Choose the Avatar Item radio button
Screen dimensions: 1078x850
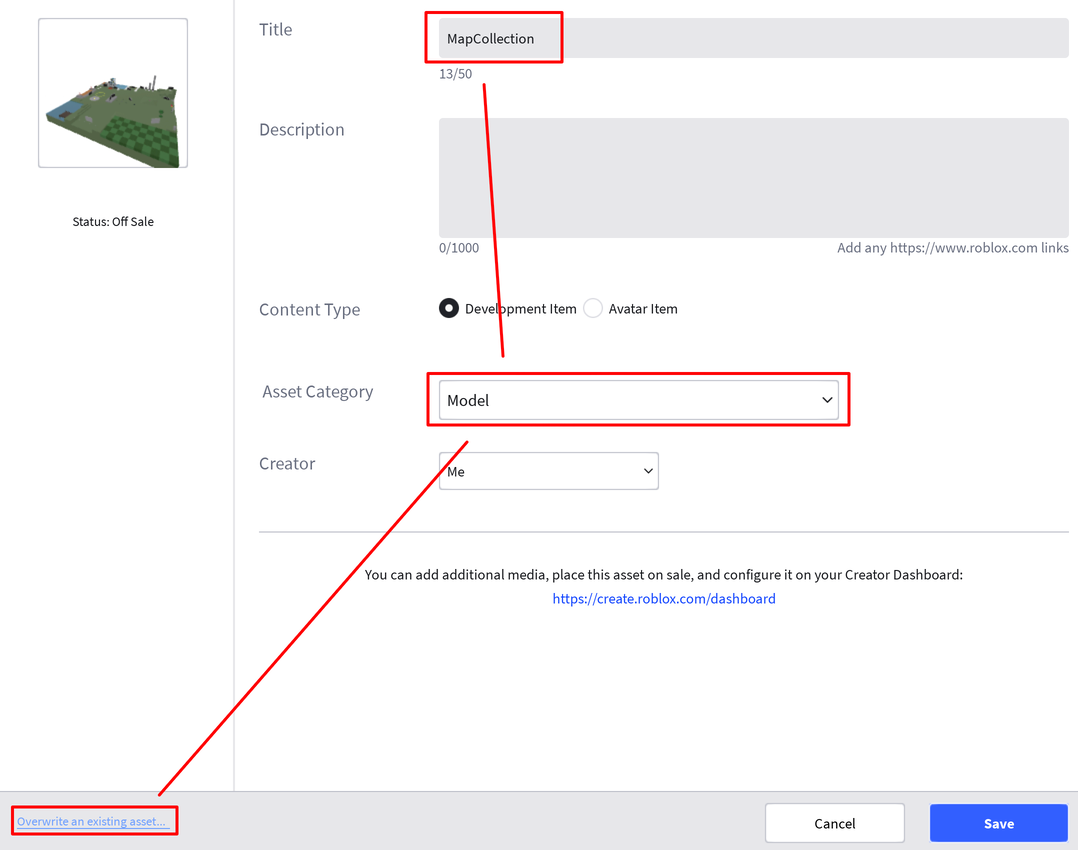click(593, 309)
